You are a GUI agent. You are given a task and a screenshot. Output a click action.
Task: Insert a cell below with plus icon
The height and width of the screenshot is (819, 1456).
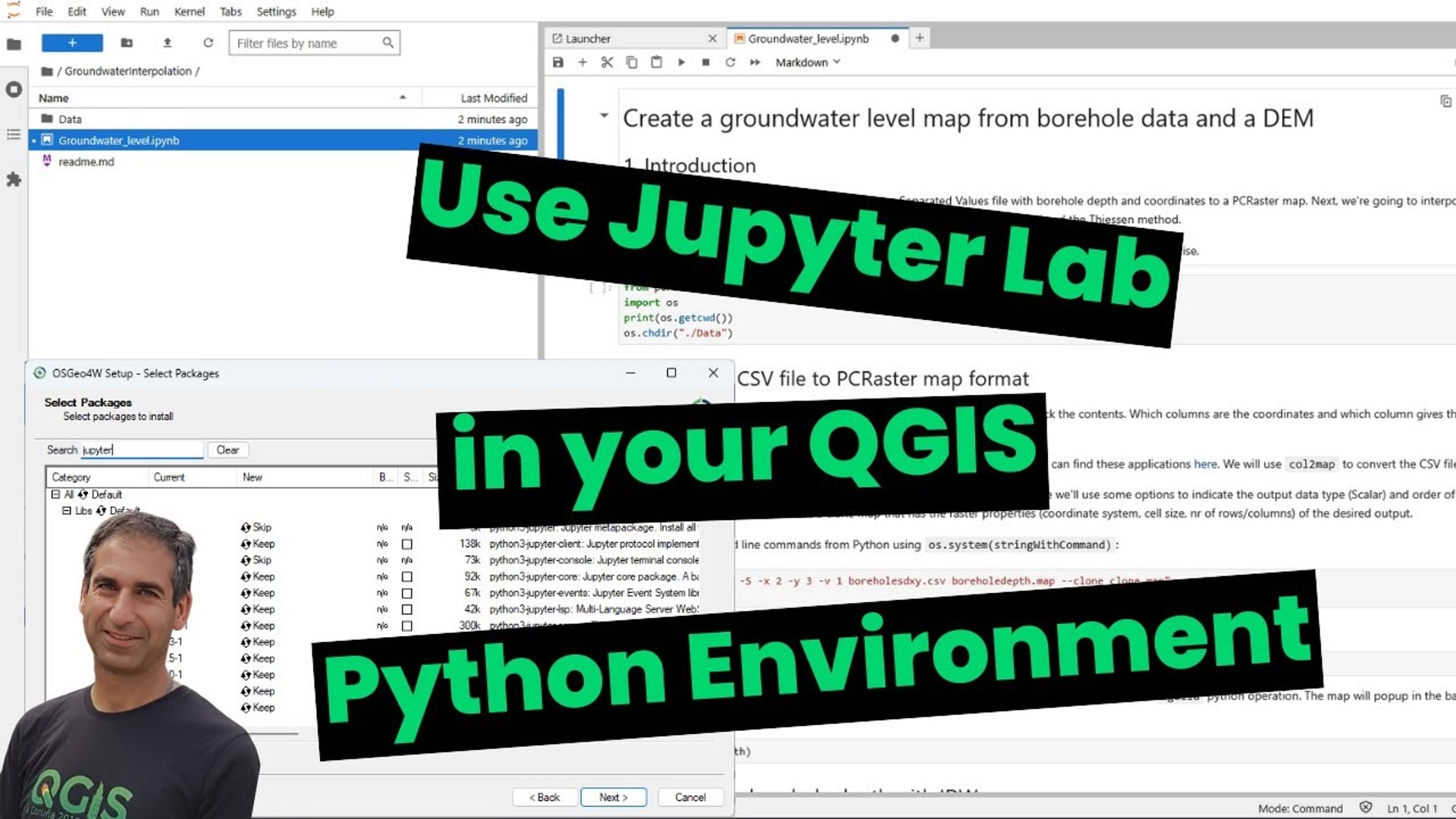582,62
